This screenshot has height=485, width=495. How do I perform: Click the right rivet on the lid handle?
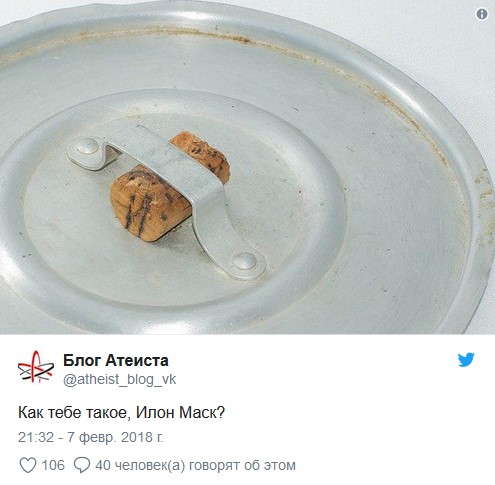245,261
